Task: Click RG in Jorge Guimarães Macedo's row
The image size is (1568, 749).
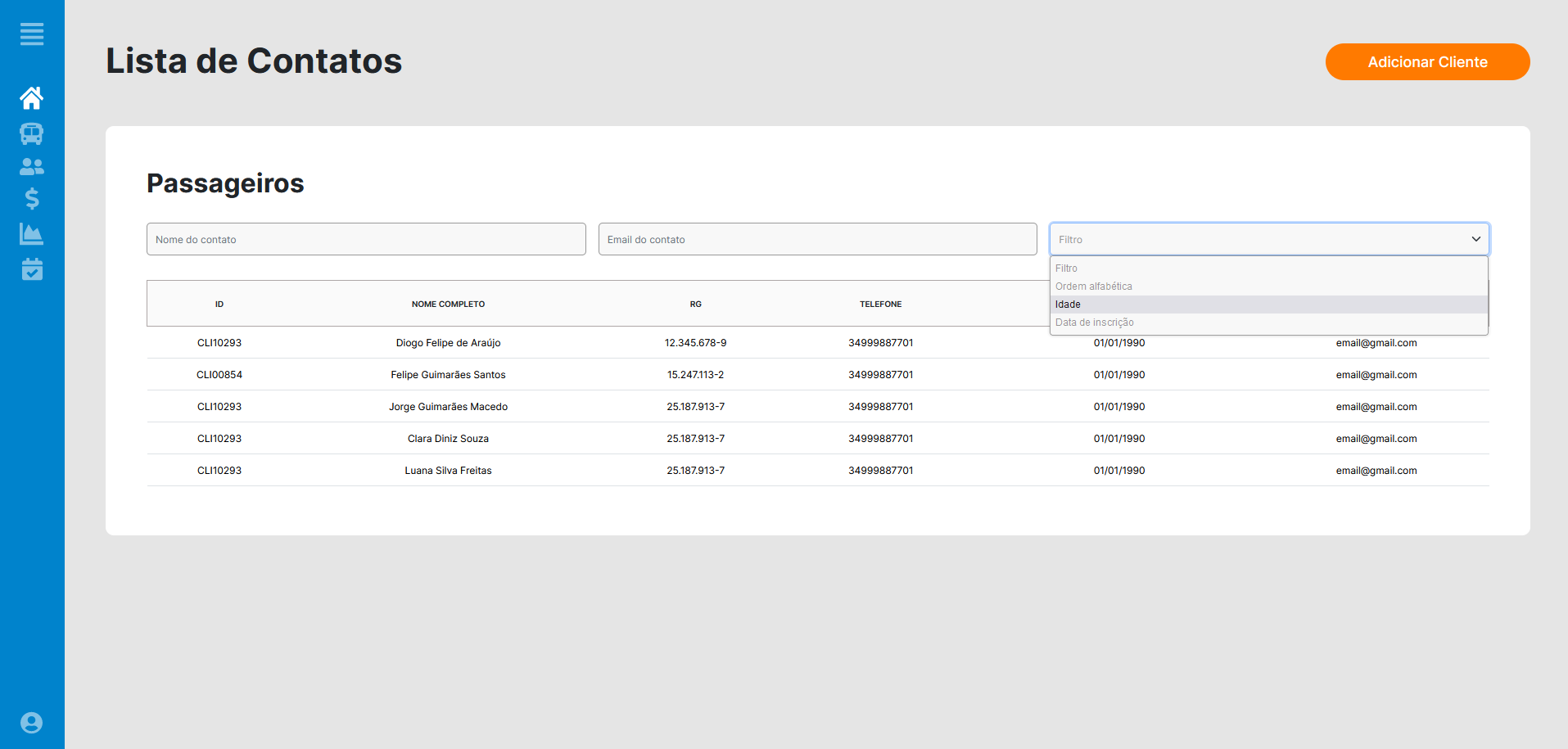Action: point(695,407)
